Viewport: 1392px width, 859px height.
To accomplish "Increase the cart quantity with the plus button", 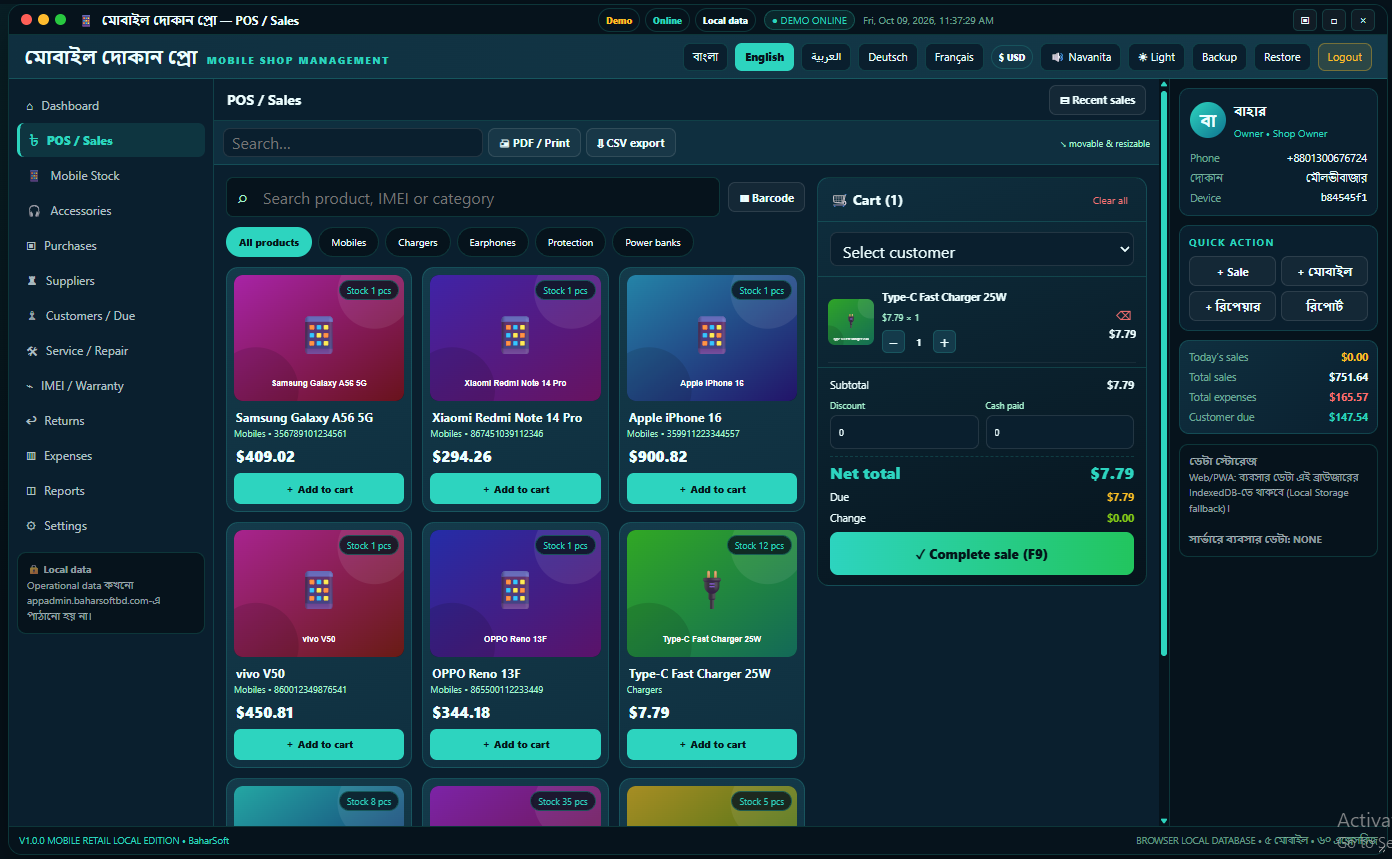I will click(x=944, y=342).
